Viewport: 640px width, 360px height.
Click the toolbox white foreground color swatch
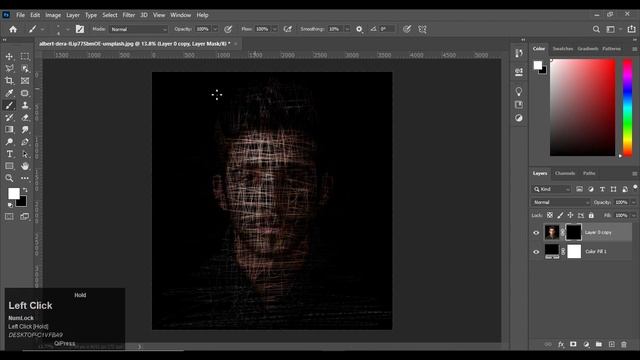[x=13, y=193]
